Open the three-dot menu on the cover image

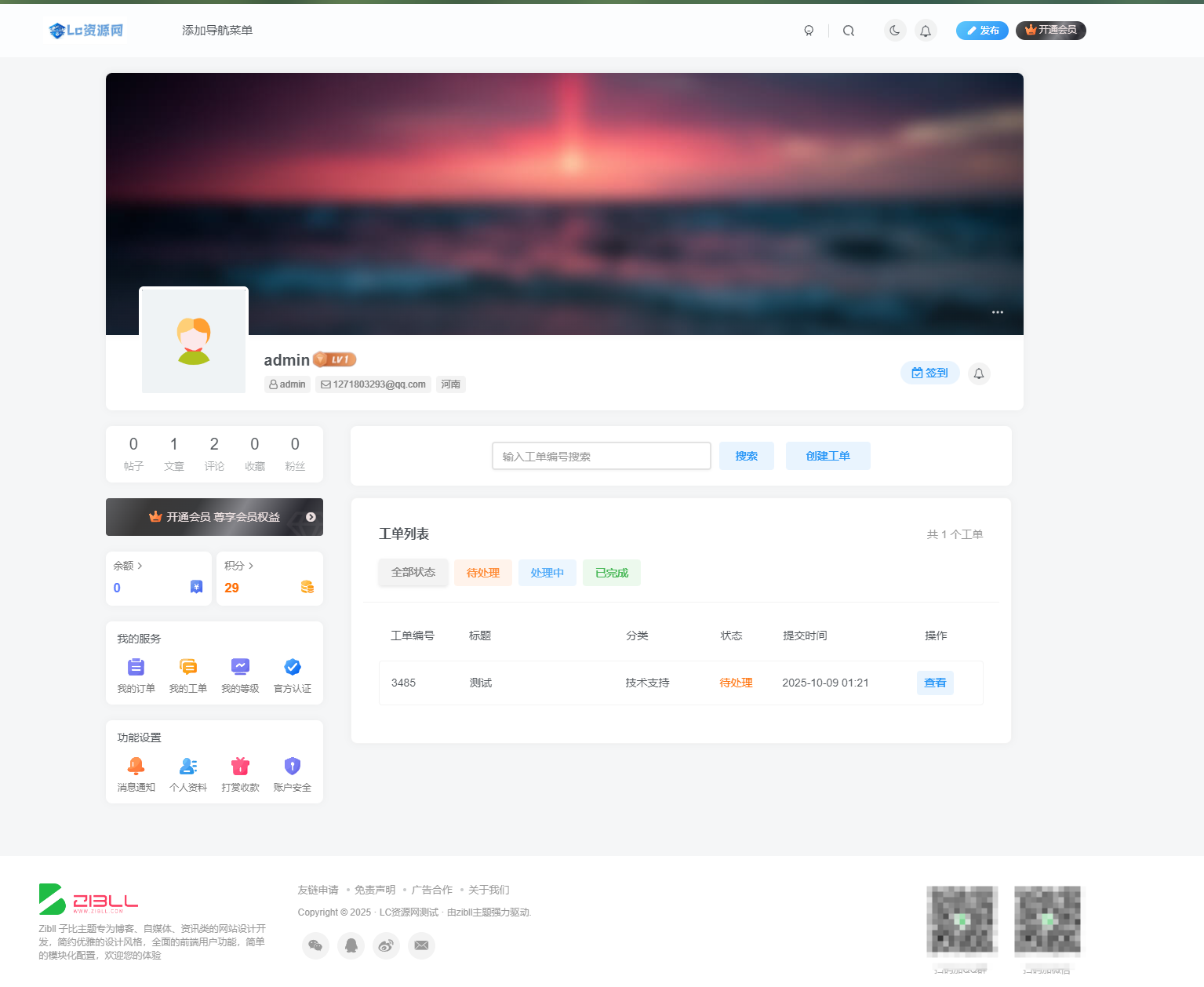(997, 312)
